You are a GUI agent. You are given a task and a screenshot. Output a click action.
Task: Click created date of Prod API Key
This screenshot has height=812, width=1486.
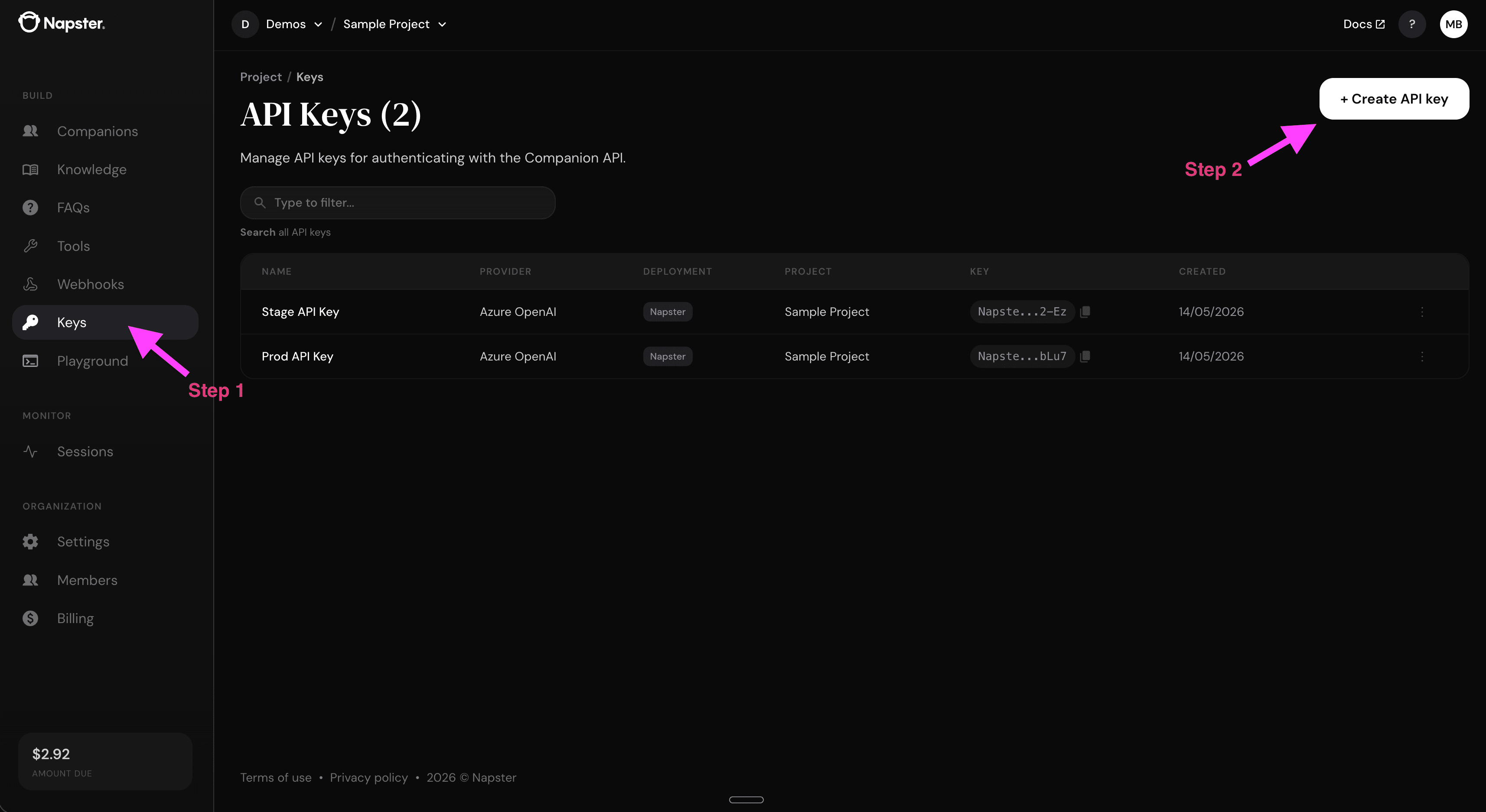[1211, 357]
